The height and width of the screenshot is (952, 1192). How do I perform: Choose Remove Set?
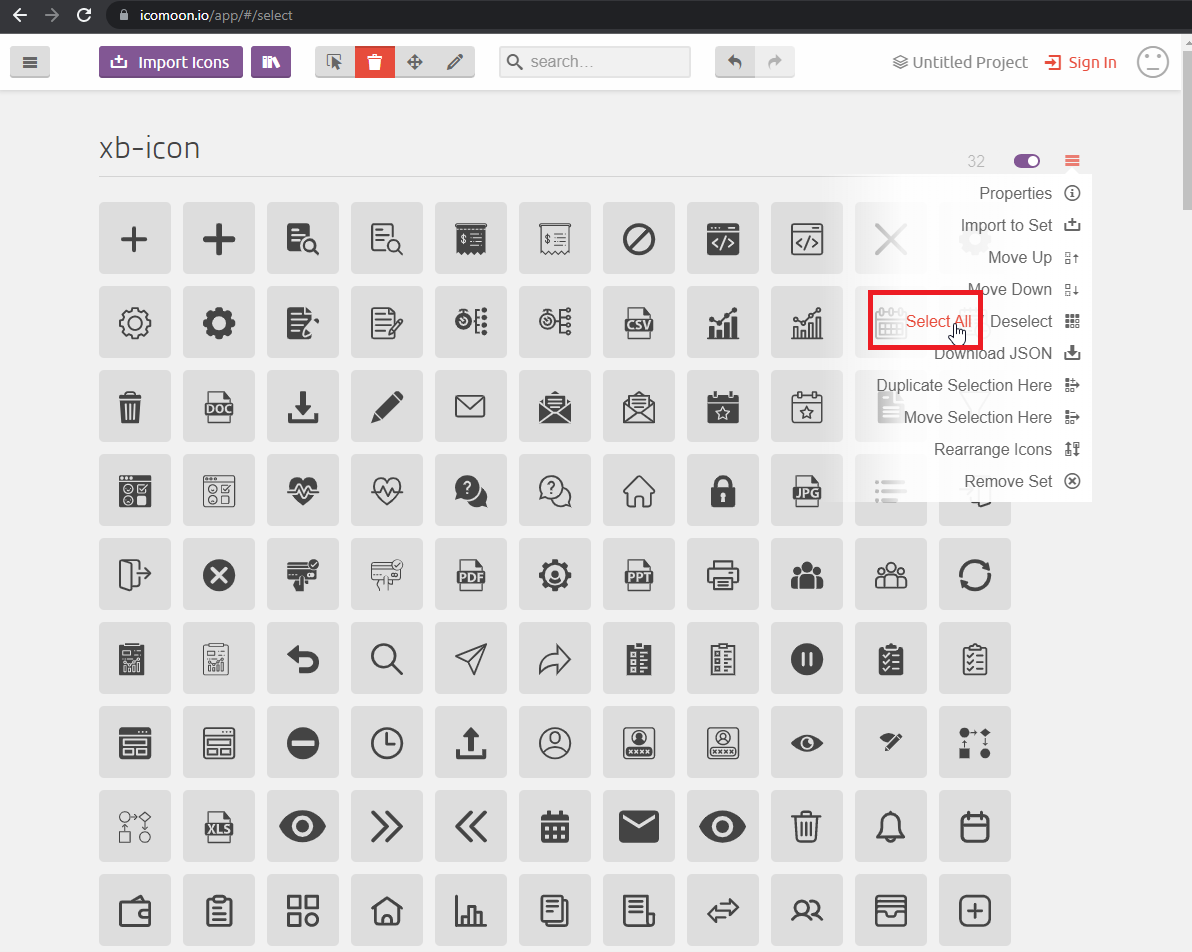1022,481
